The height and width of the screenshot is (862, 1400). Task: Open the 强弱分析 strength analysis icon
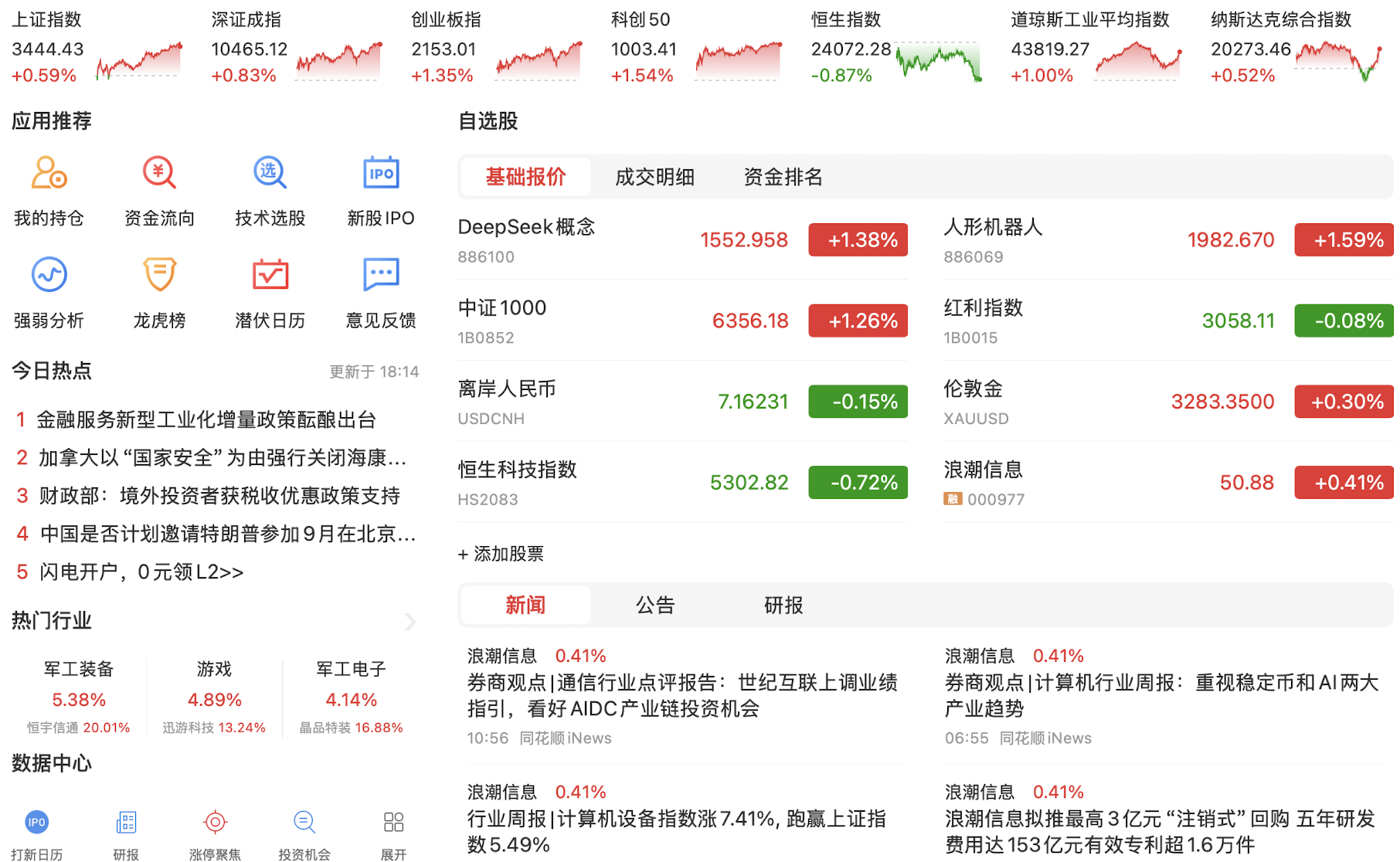point(49,275)
